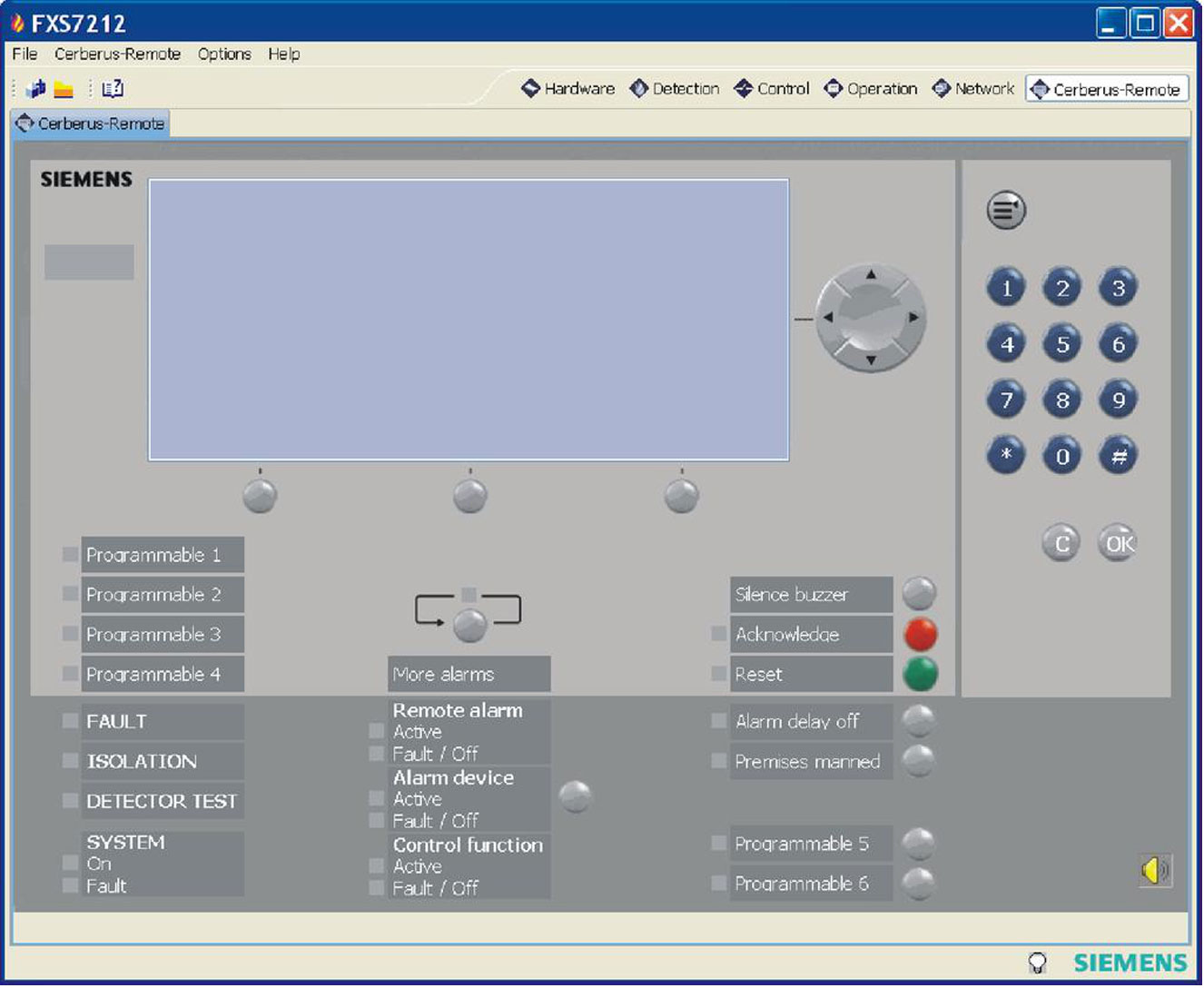Click the More alarms label
Image resolution: width=1204 pixels, height=988 pixels.
click(x=469, y=675)
